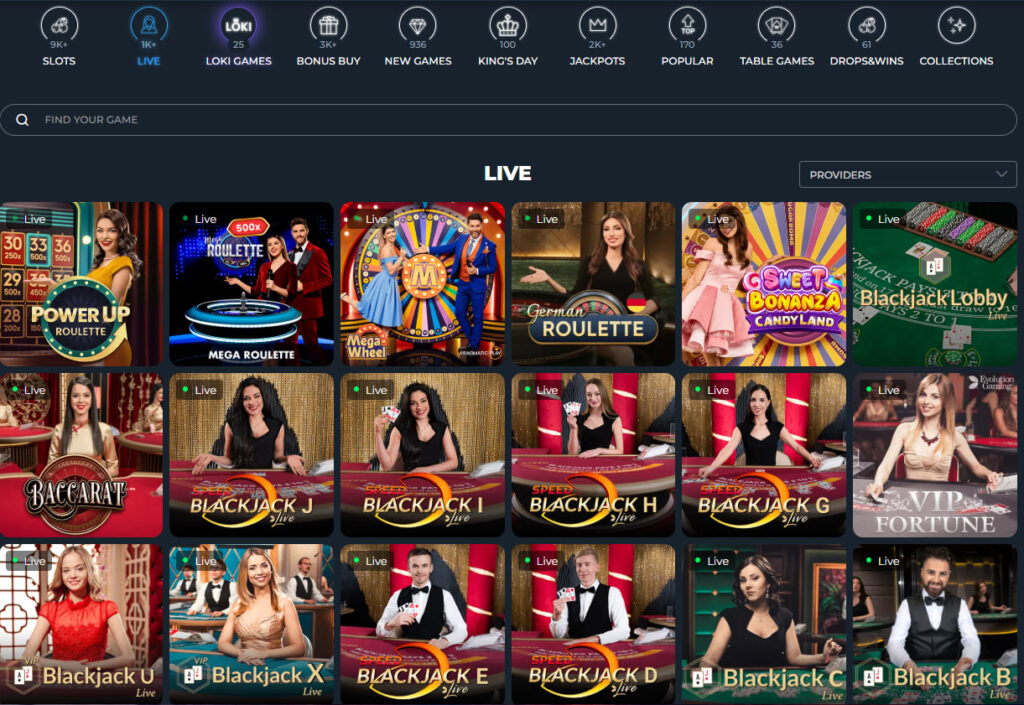
Task: Launch VIP Fortune game
Action: (x=935, y=455)
